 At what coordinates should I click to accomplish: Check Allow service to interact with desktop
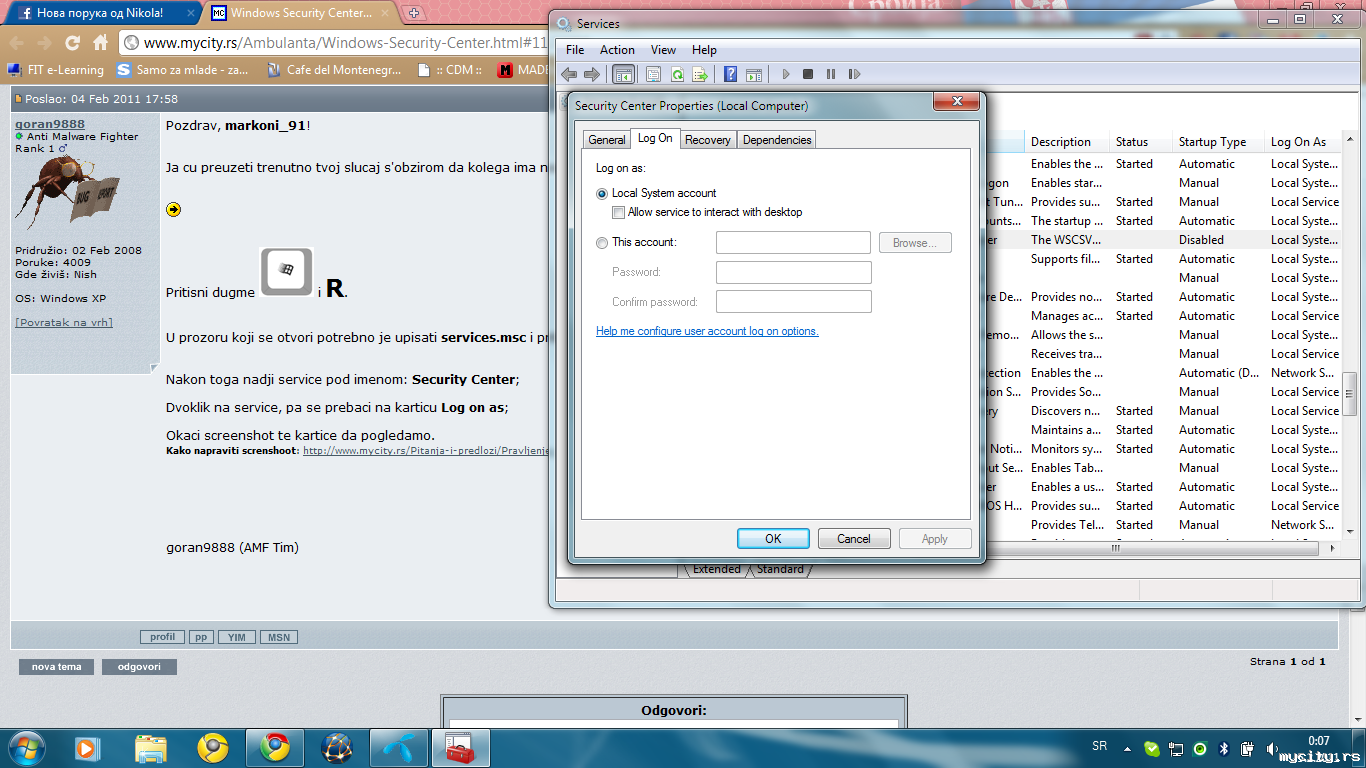(x=619, y=212)
